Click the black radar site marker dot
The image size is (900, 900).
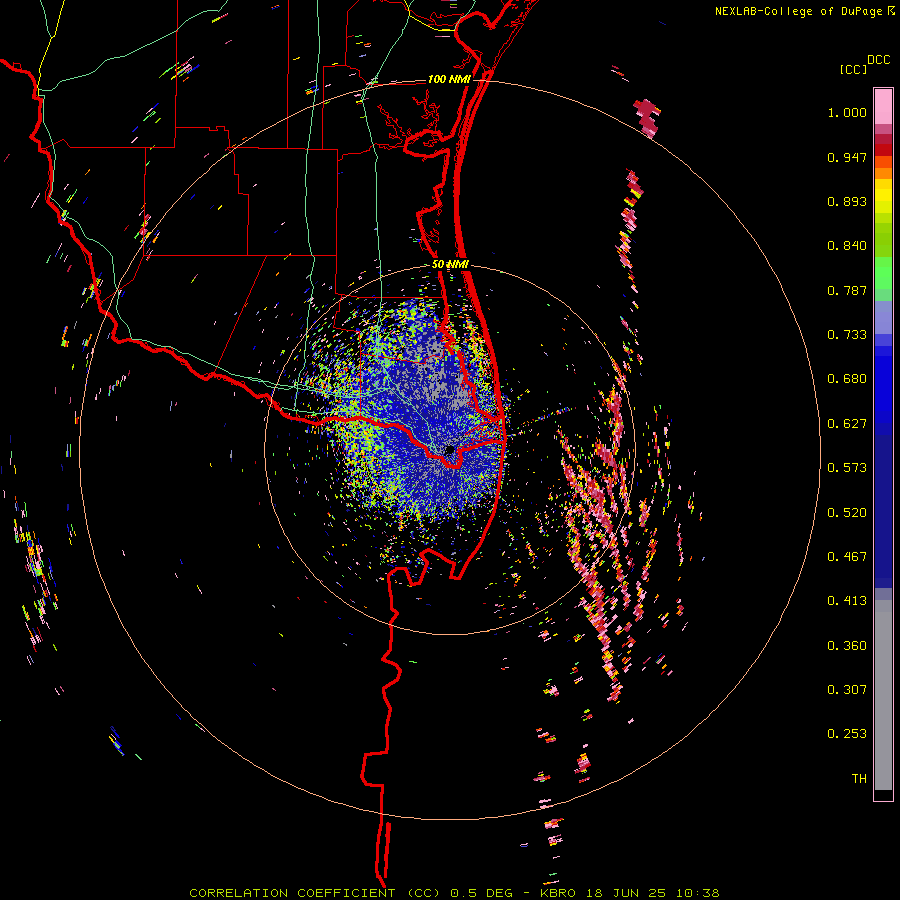click(x=450, y=449)
